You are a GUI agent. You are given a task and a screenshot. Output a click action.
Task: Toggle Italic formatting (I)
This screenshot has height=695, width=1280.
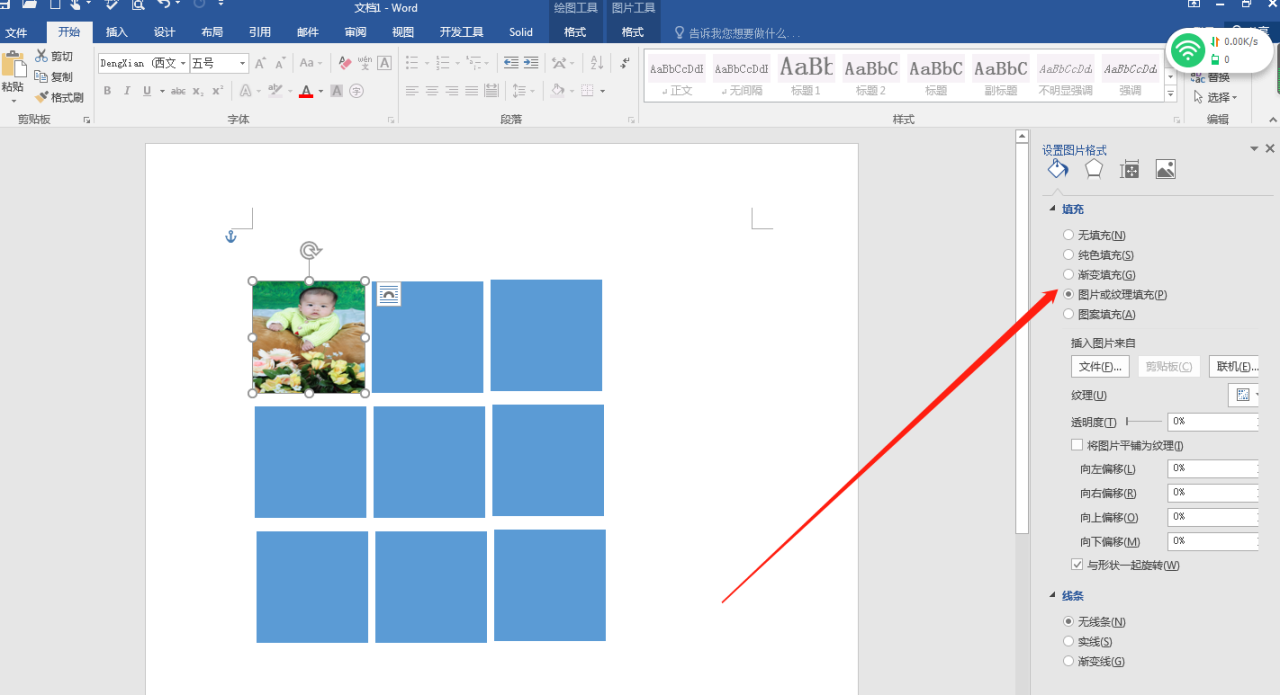pos(127,91)
